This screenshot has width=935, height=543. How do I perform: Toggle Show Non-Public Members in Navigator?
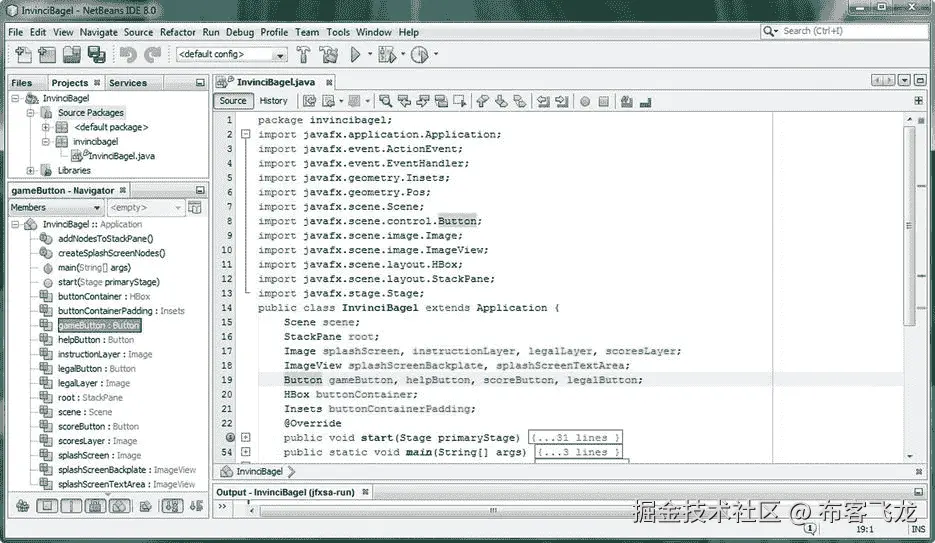[95, 507]
